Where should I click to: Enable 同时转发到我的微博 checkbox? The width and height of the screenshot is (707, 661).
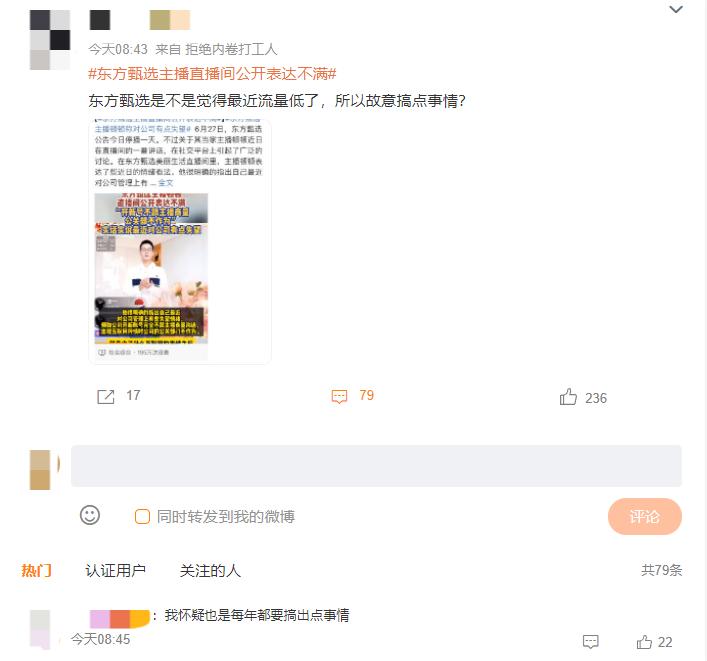pos(142,516)
